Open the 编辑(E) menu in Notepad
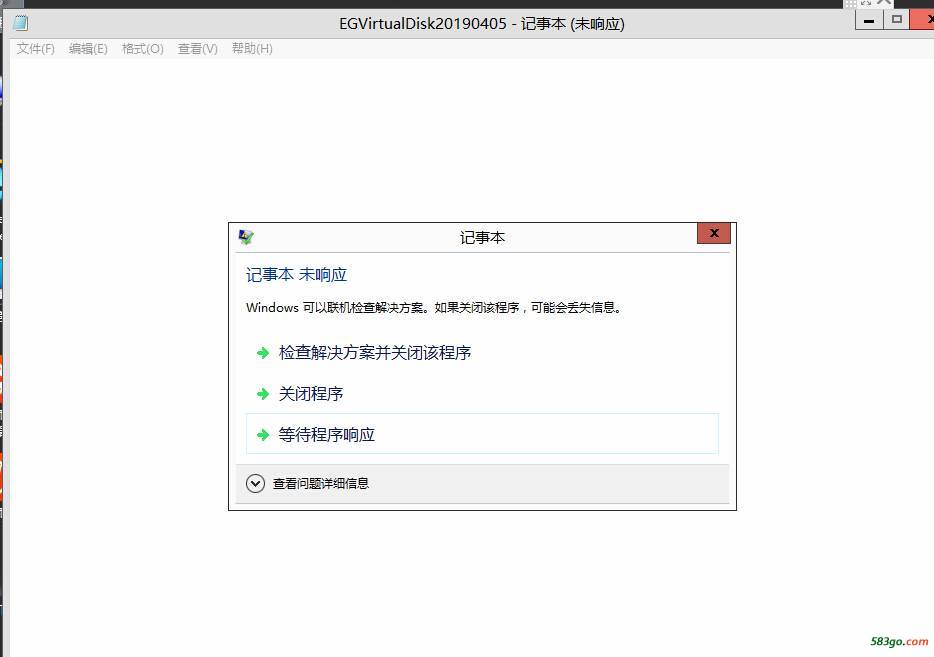 click(x=88, y=49)
